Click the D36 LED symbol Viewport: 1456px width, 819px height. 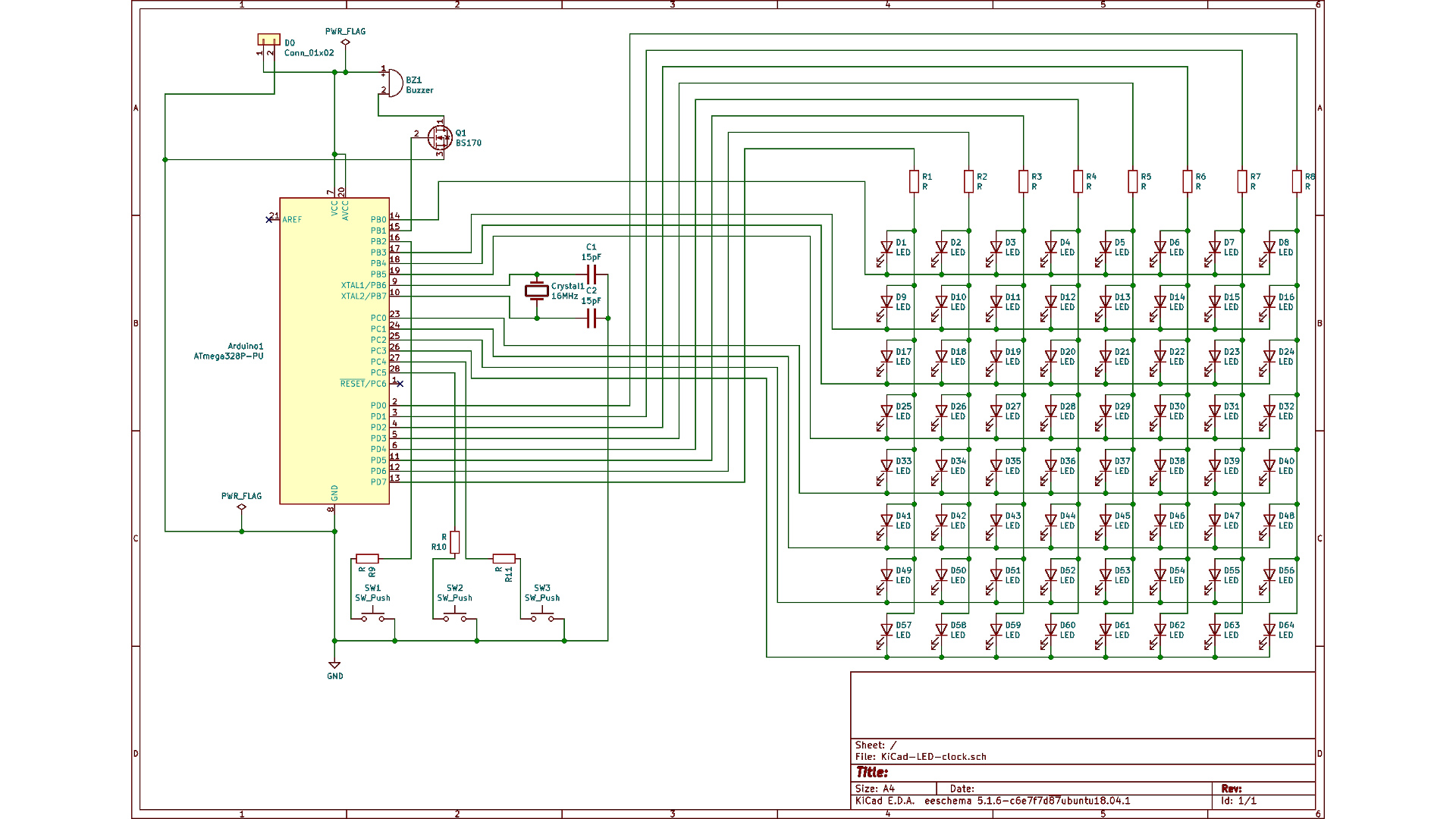pyautogui.click(x=1050, y=466)
